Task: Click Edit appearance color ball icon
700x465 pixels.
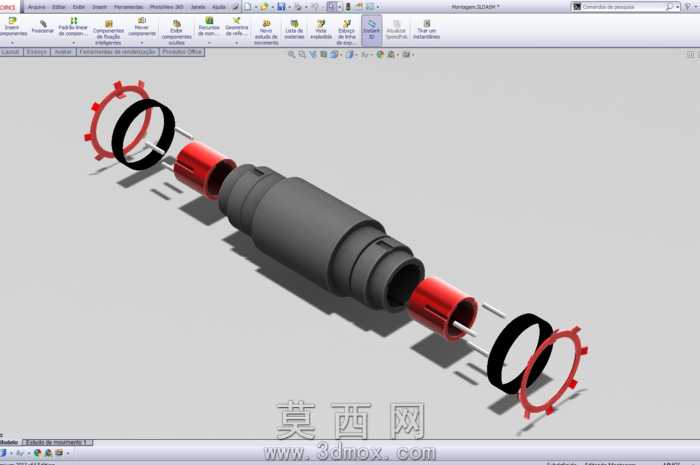Action: coord(380,54)
